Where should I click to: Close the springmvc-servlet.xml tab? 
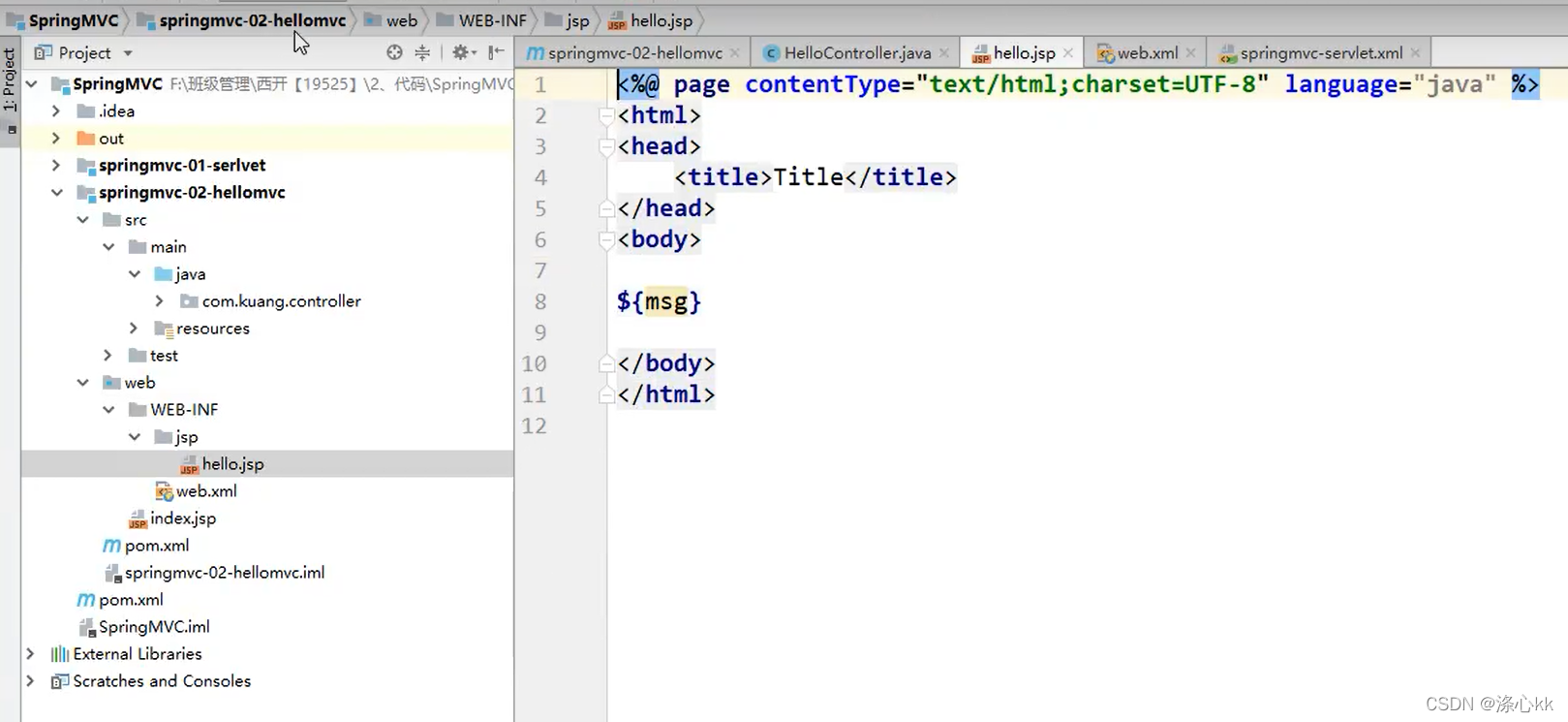click(1416, 53)
